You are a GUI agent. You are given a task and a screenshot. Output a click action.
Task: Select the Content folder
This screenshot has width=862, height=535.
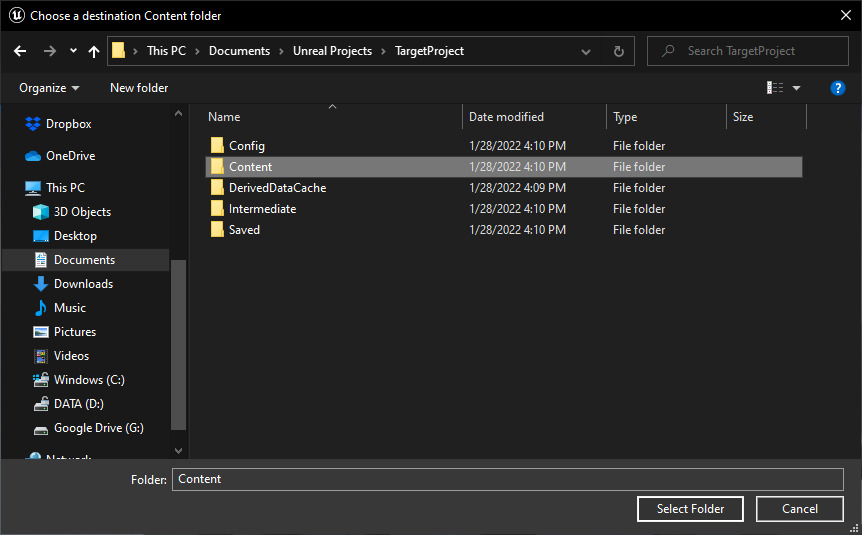(504, 167)
